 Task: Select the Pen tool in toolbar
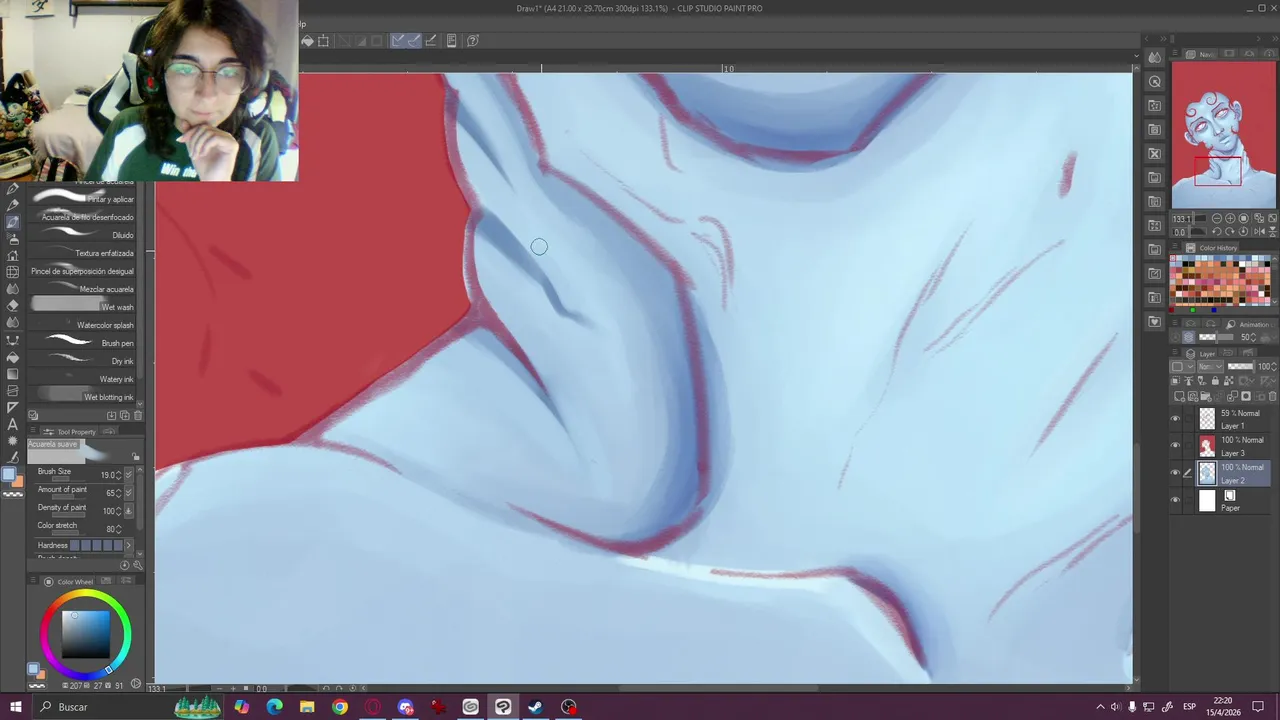click(13, 188)
